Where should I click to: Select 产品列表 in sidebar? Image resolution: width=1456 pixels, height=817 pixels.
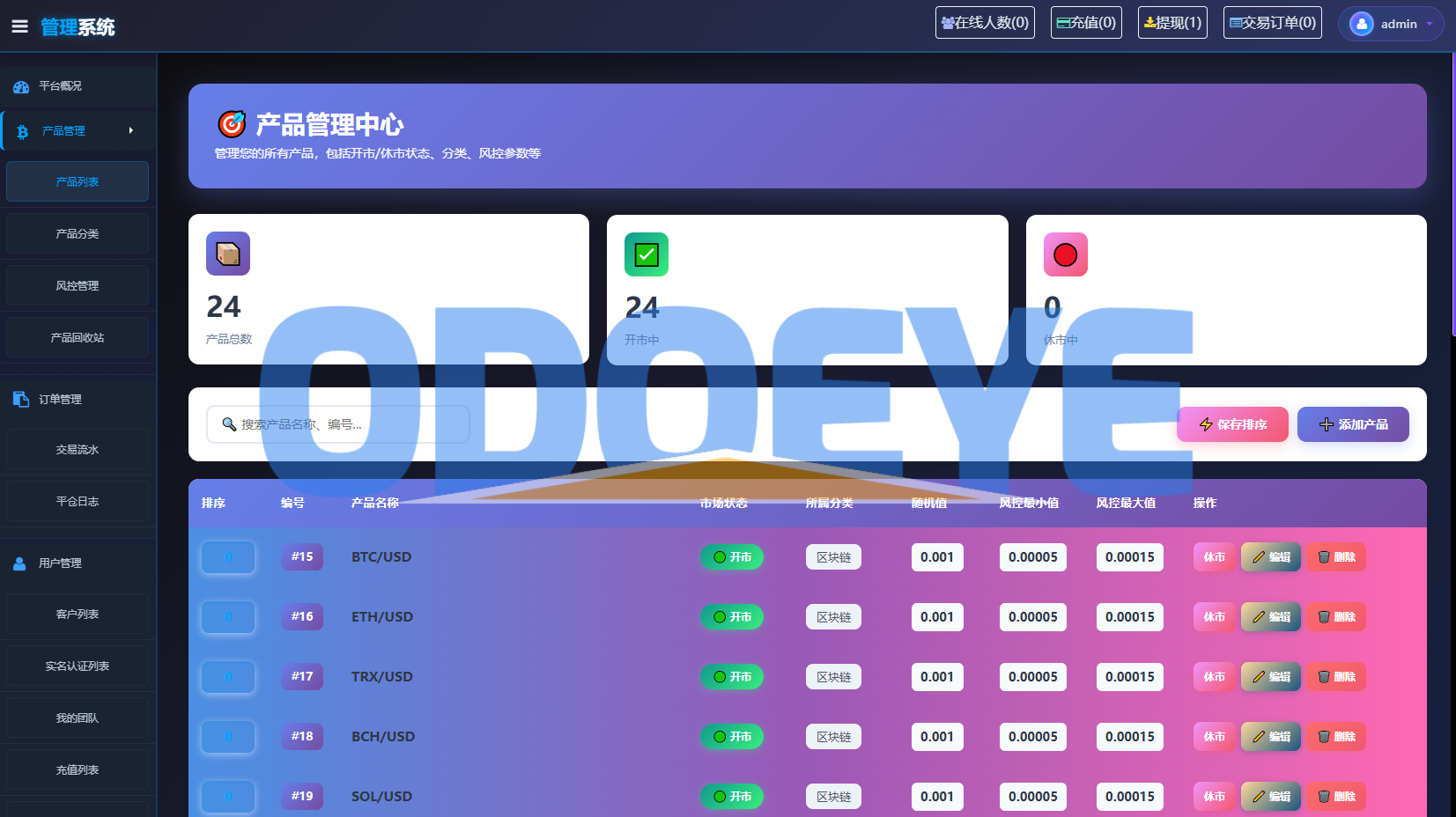coord(78,181)
